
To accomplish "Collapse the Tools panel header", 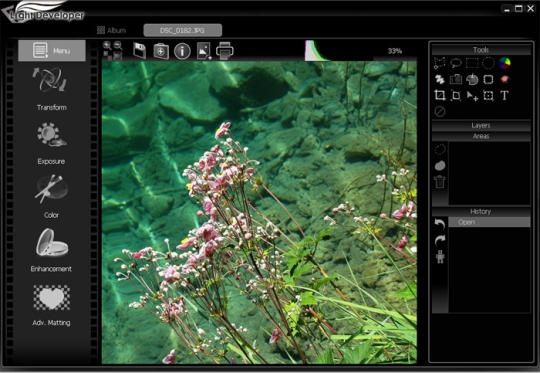I will (481, 50).
